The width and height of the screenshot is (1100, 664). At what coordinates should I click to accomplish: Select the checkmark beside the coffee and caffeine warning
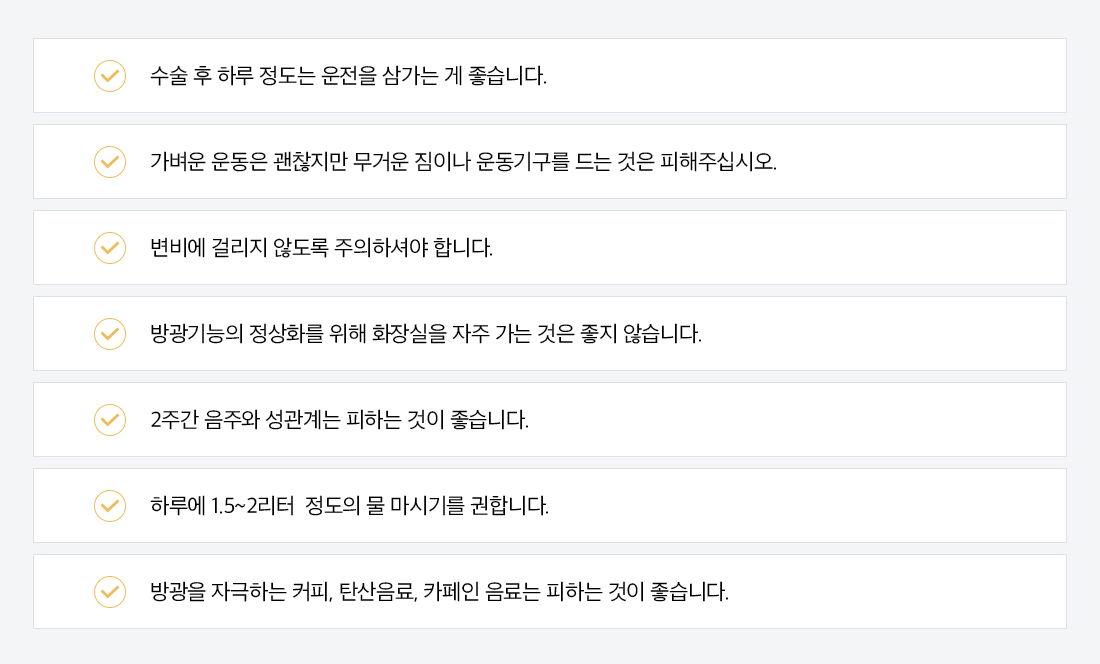tap(110, 592)
